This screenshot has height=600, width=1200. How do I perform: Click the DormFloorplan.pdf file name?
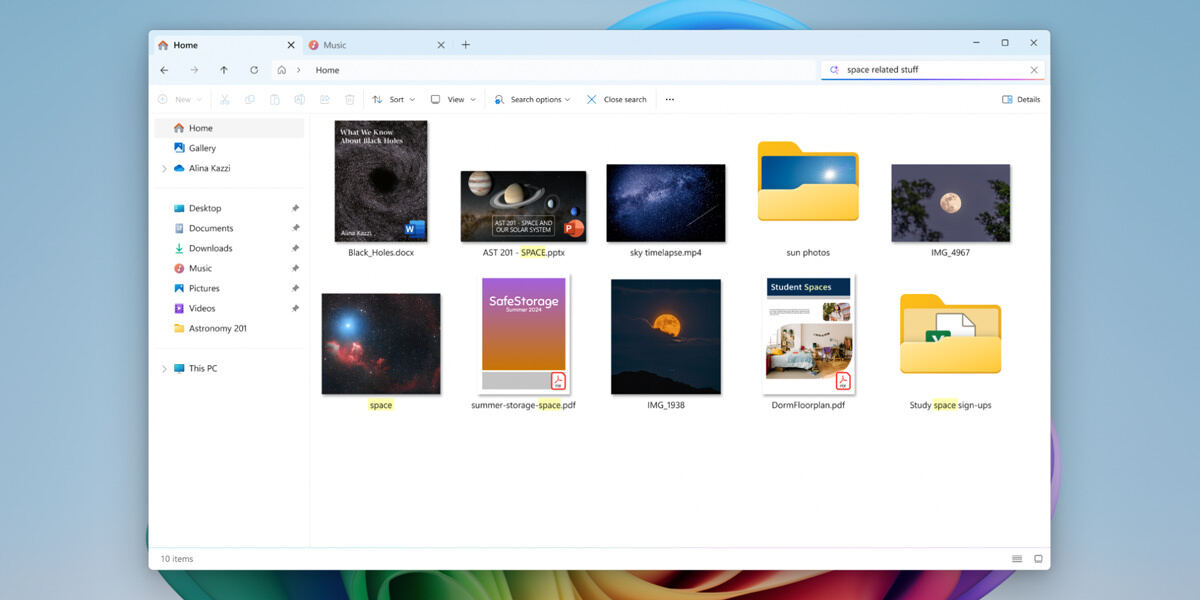coord(808,405)
